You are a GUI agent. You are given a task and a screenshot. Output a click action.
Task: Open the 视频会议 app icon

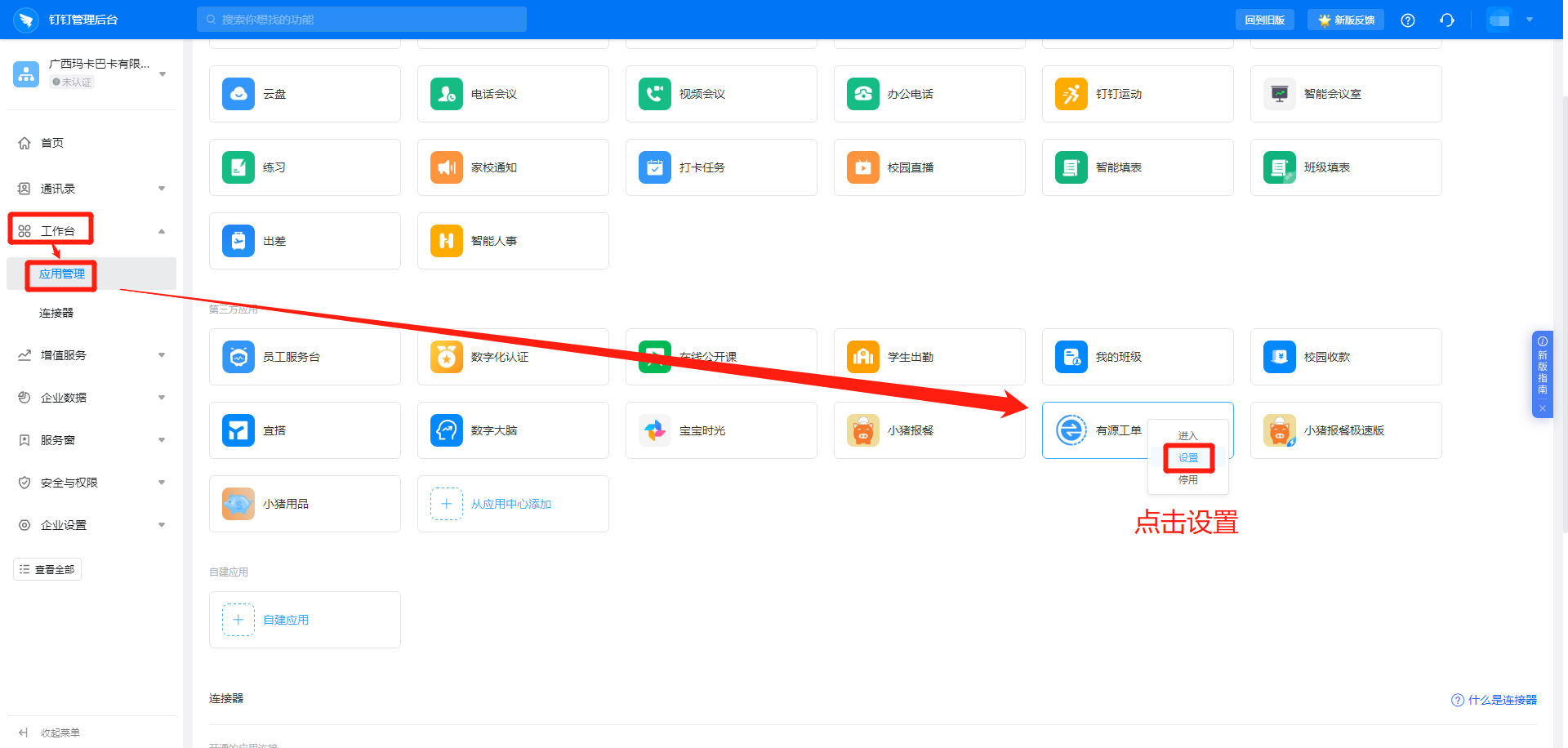click(x=655, y=94)
